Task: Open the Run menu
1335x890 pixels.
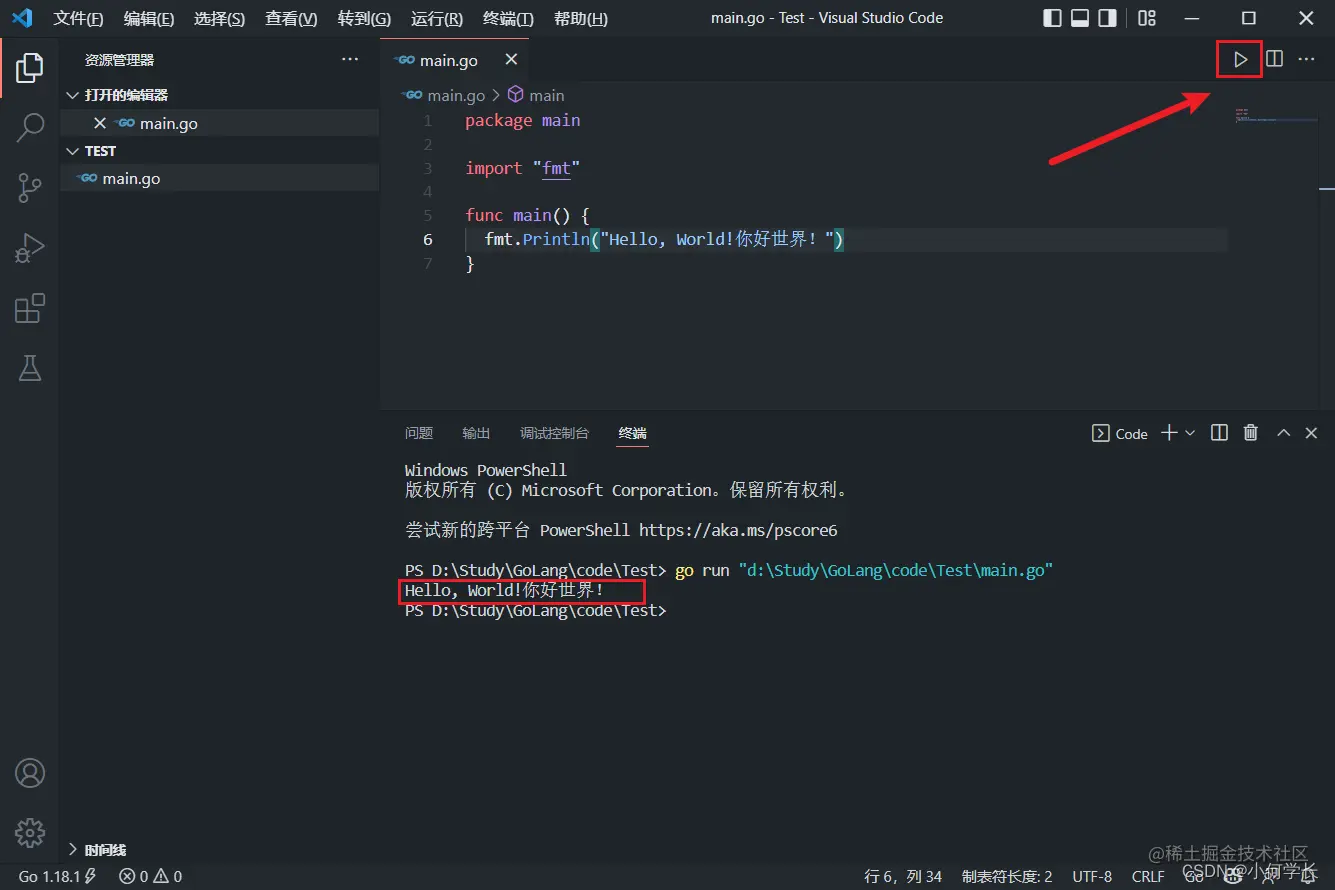Action: pyautogui.click(x=437, y=18)
